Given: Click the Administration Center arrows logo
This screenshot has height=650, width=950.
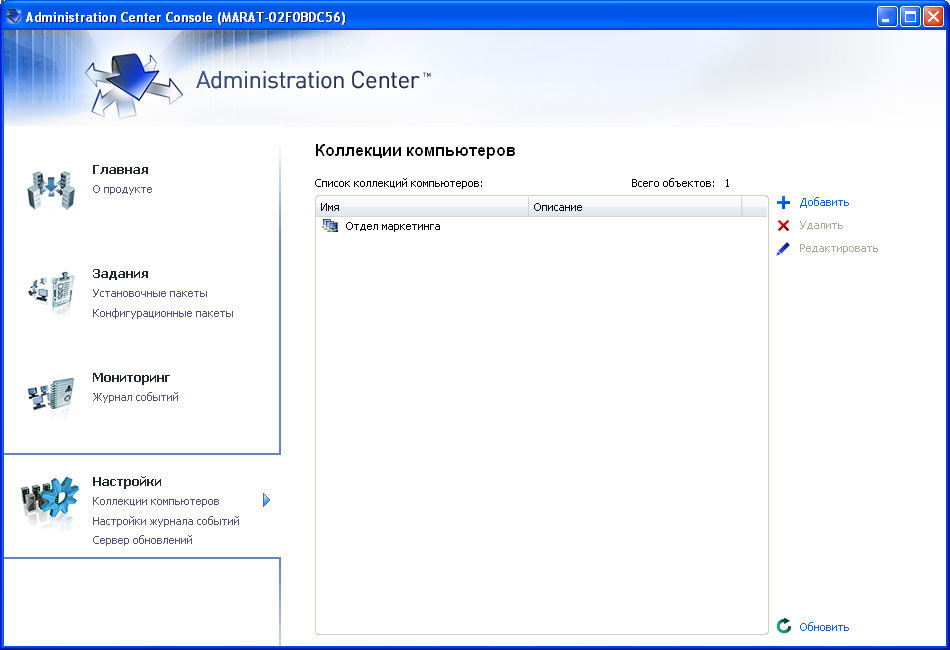Looking at the screenshot, I should [x=133, y=84].
